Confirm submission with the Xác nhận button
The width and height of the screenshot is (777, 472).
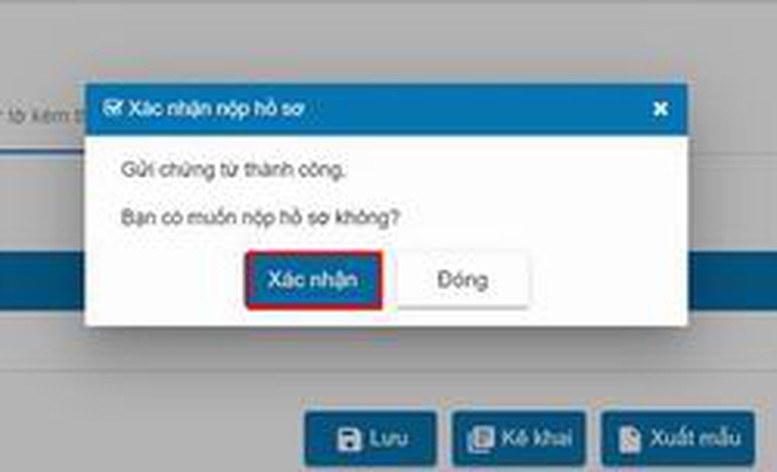(313, 280)
